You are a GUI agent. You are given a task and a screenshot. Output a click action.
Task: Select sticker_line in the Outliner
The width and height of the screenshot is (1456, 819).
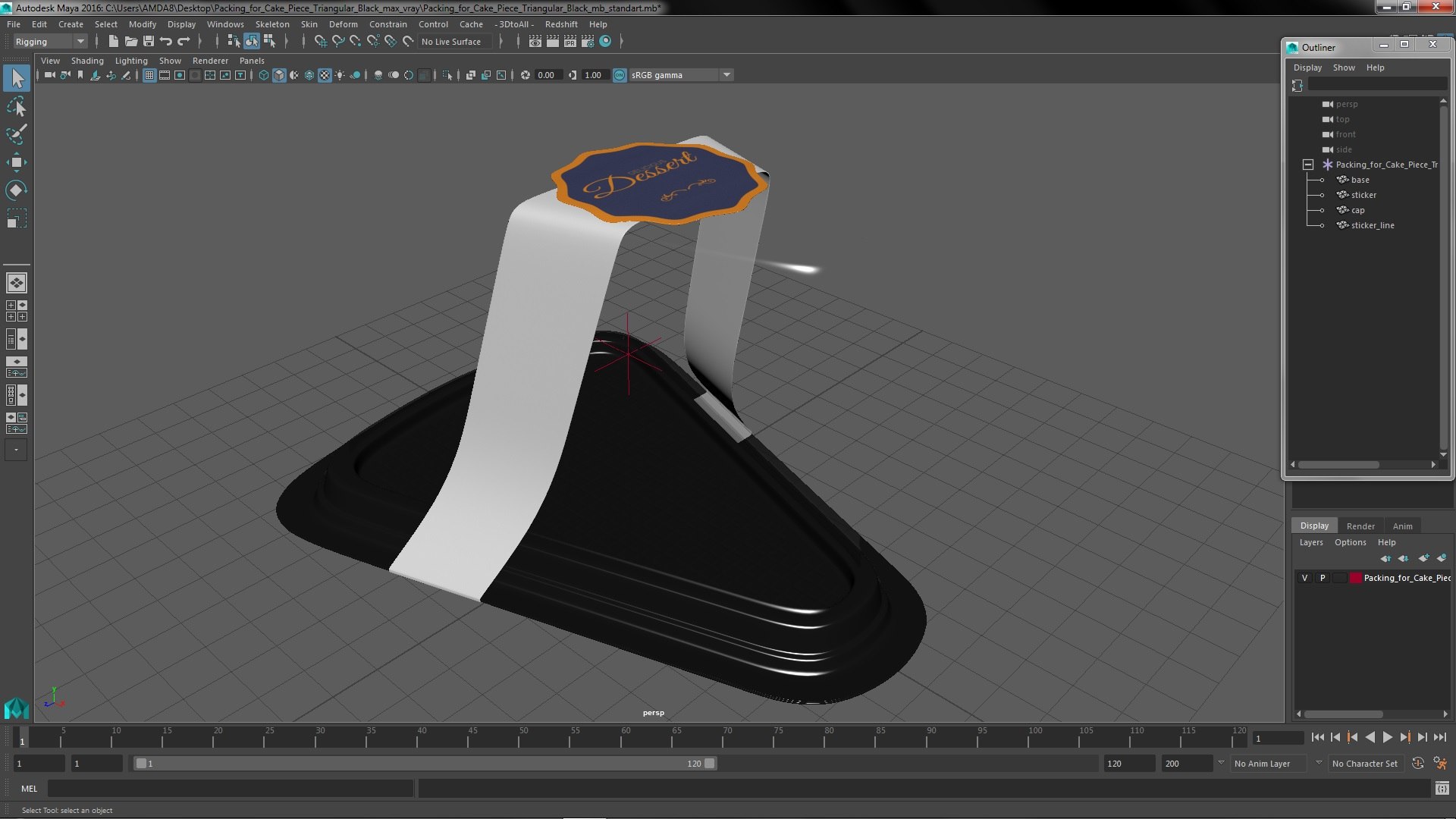(x=1372, y=225)
